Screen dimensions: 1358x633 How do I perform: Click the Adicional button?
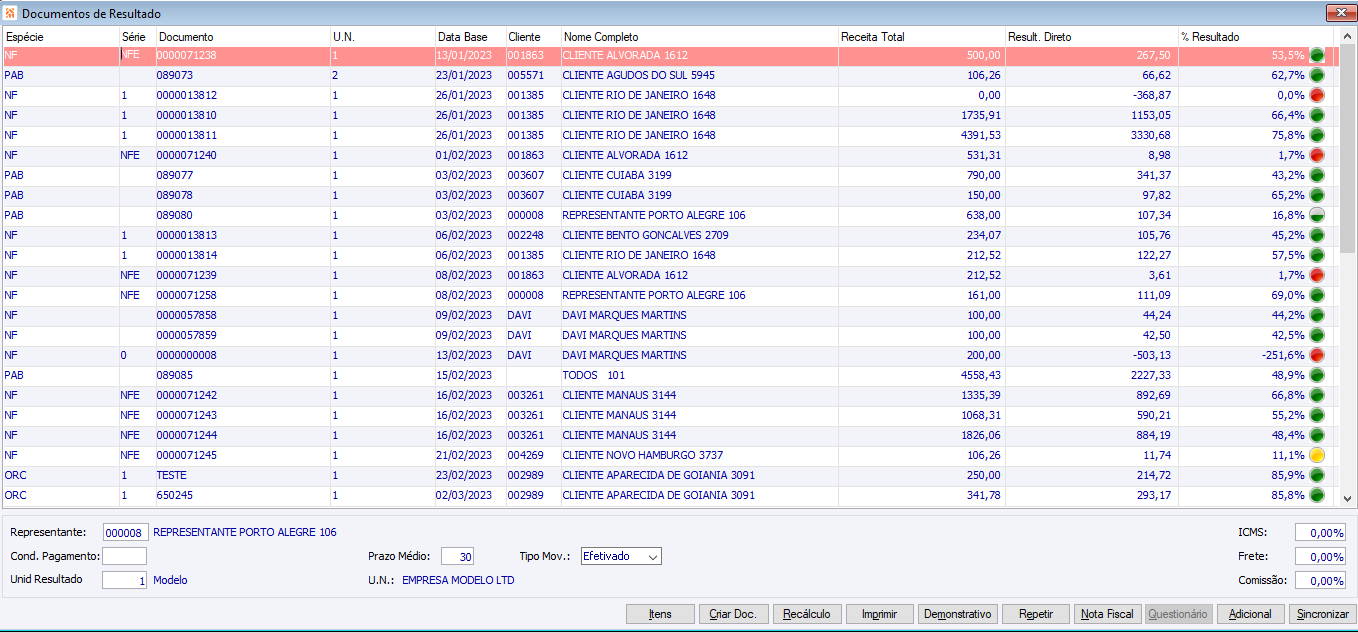(x=1250, y=614)
